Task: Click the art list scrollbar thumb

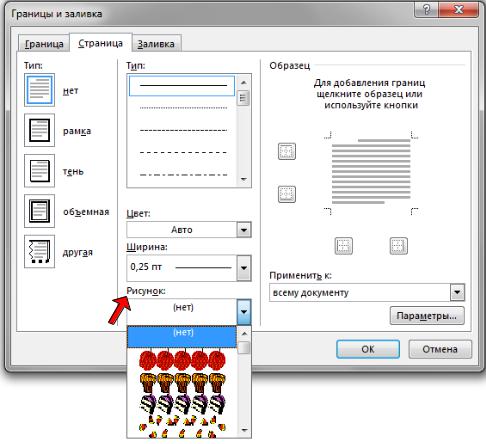Action: click(244, 348)
